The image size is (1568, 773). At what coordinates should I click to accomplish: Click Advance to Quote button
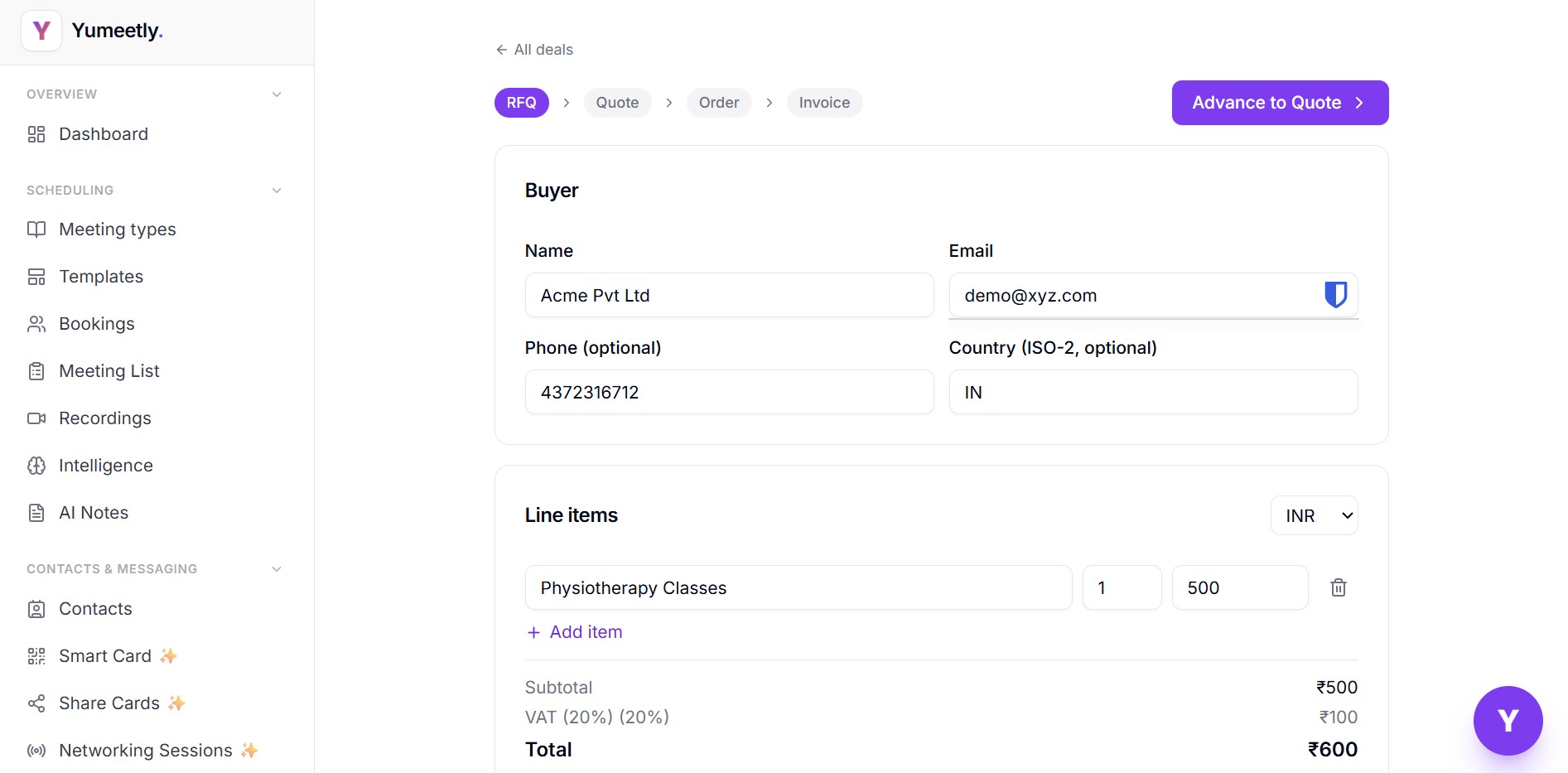(1280, 103)
